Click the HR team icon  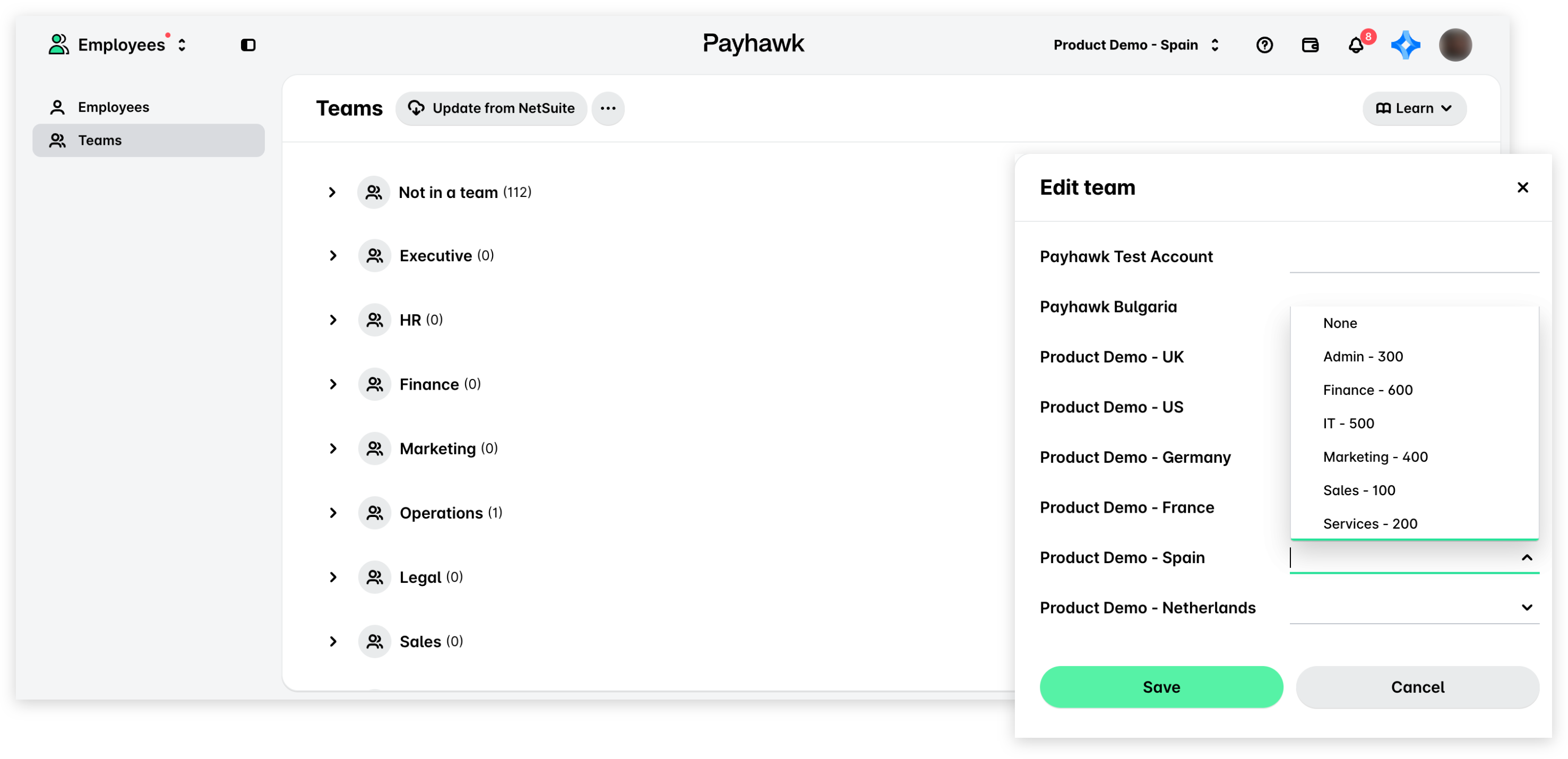pyautogui.click(x=374, y=320)
